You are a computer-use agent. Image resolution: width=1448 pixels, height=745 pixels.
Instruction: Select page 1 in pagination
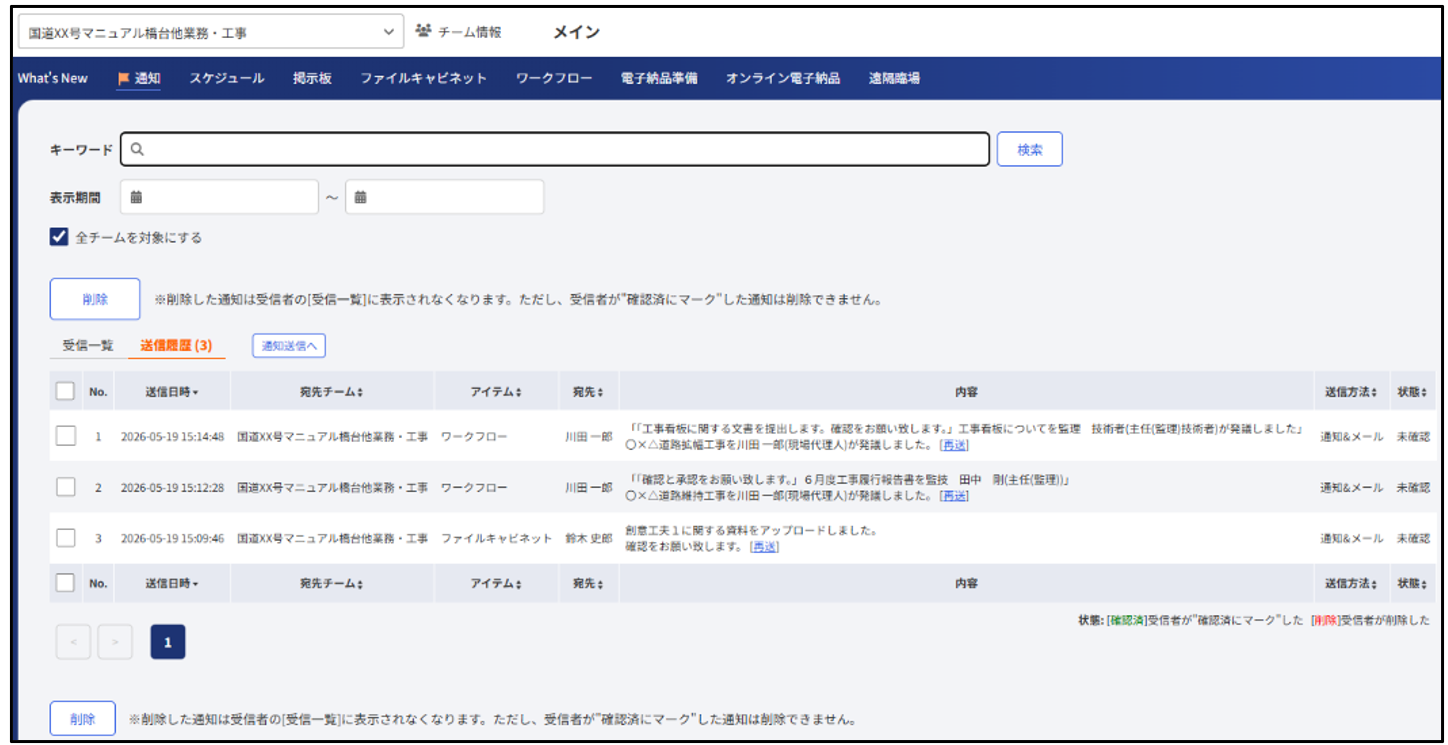[168, 642]
